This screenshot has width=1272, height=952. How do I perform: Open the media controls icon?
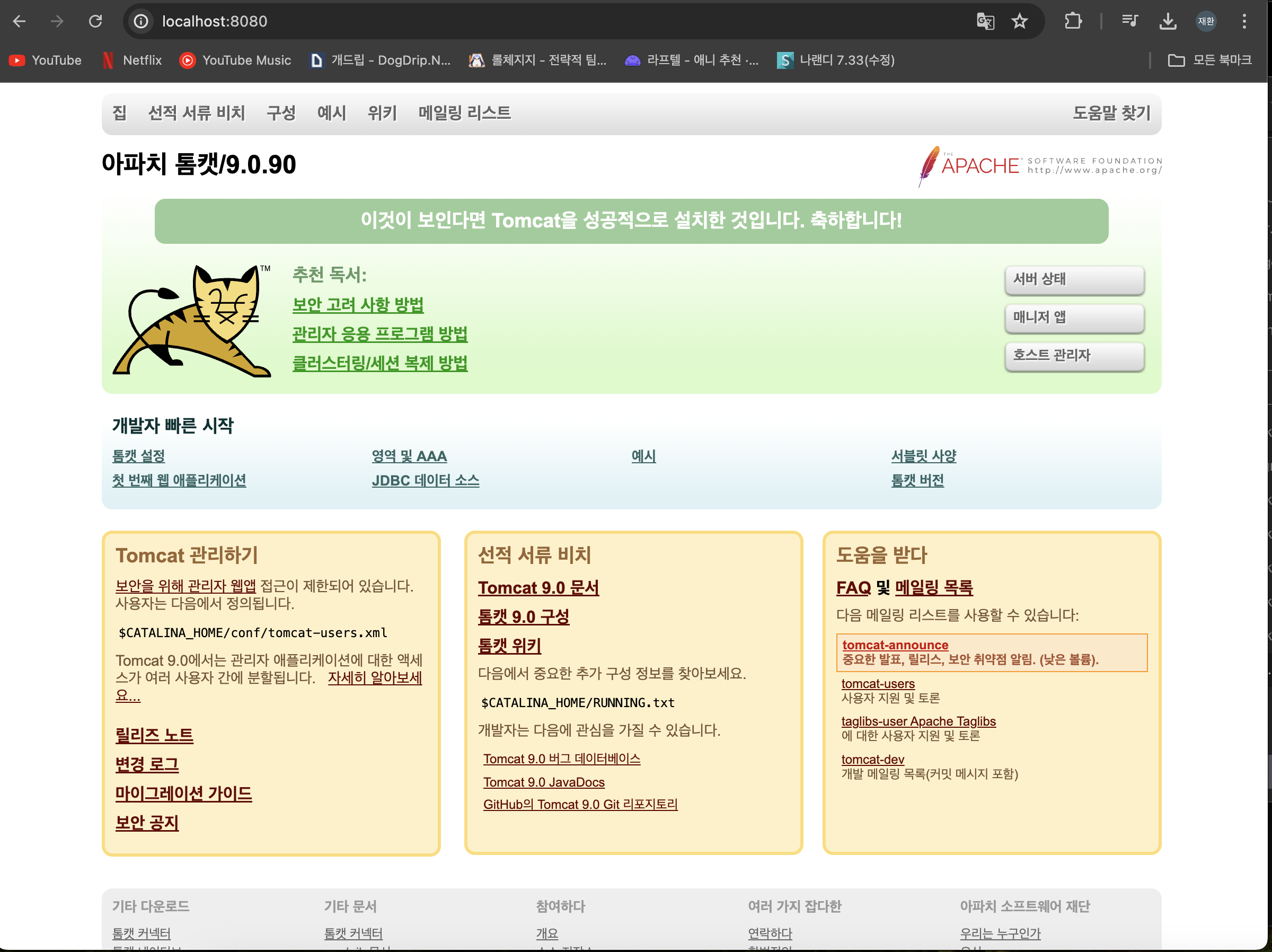1129,21
